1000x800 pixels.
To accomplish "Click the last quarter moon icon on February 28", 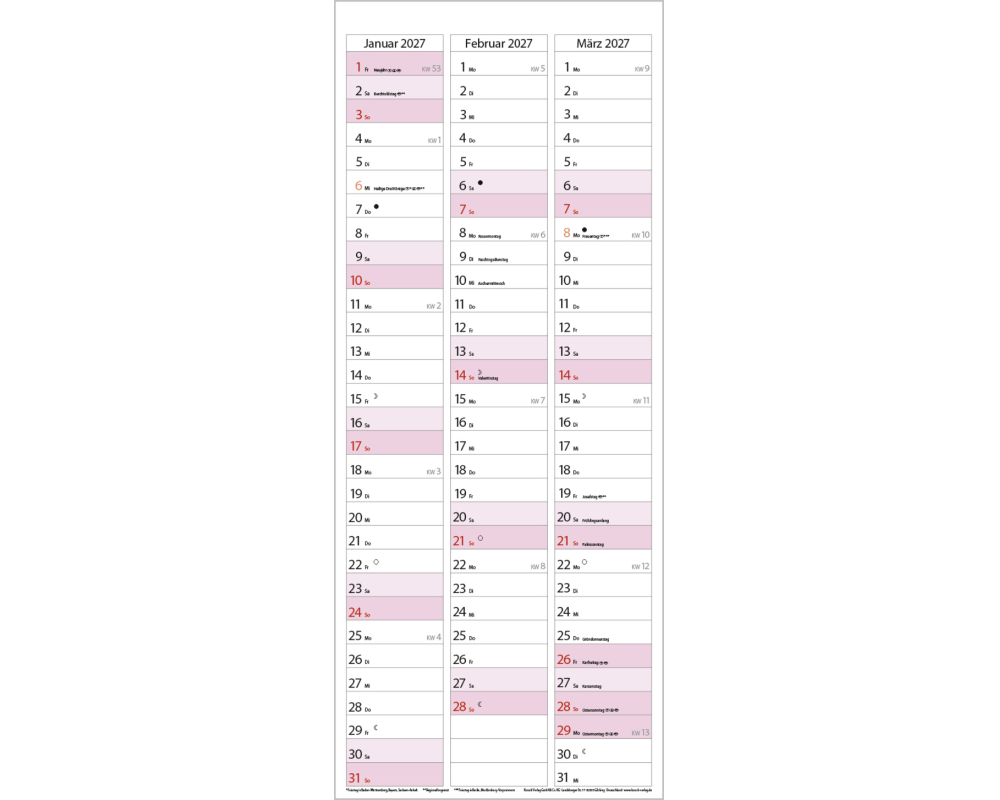I will pyautogui.click(x=481, y=704).
